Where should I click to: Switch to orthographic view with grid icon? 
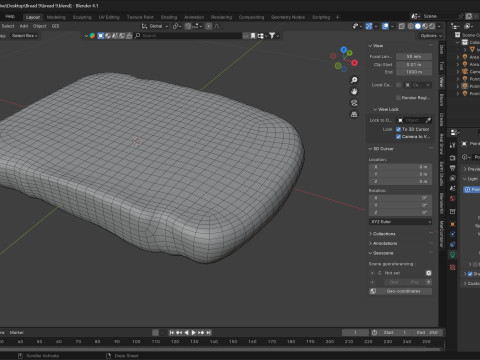(x=354, y=114)
